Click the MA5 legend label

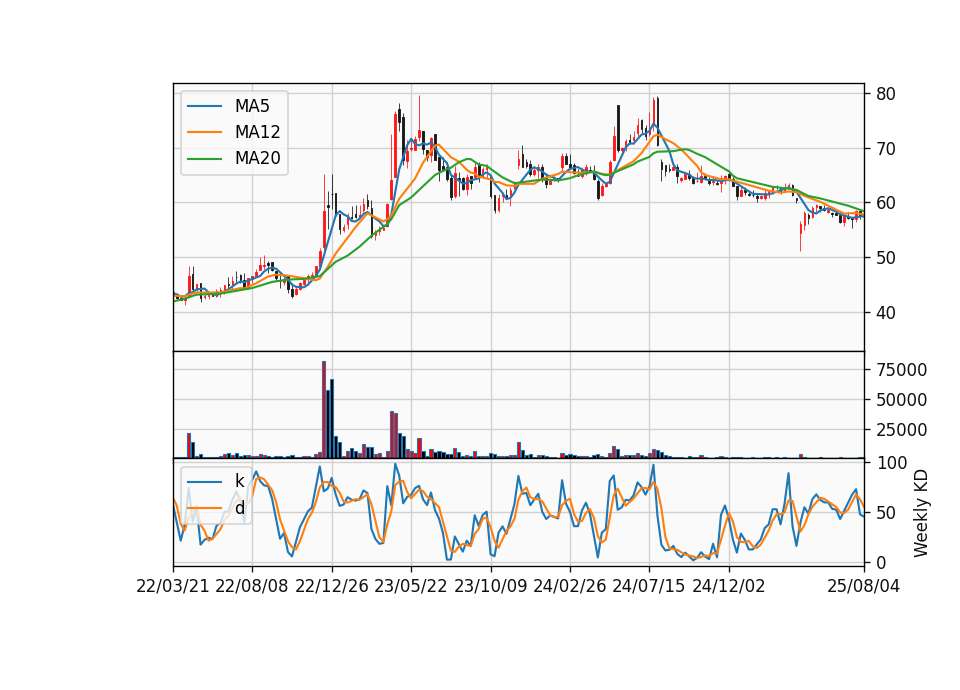tap(252, 106)
